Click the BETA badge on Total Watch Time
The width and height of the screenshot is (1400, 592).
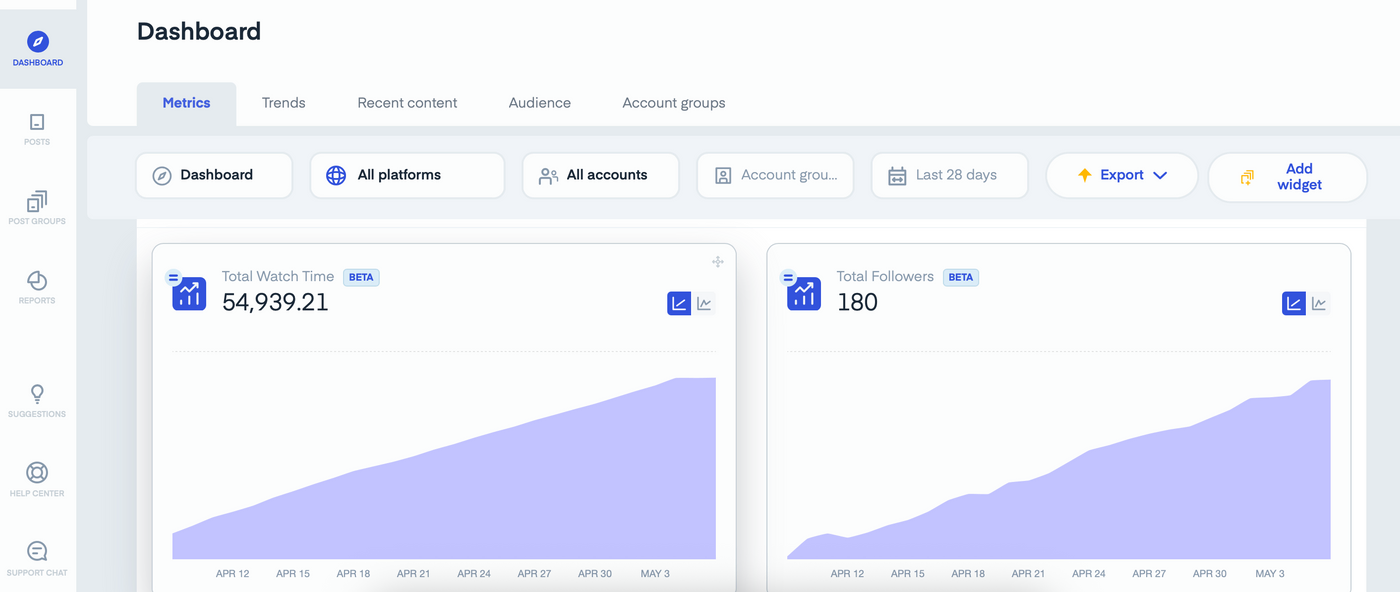361,277
